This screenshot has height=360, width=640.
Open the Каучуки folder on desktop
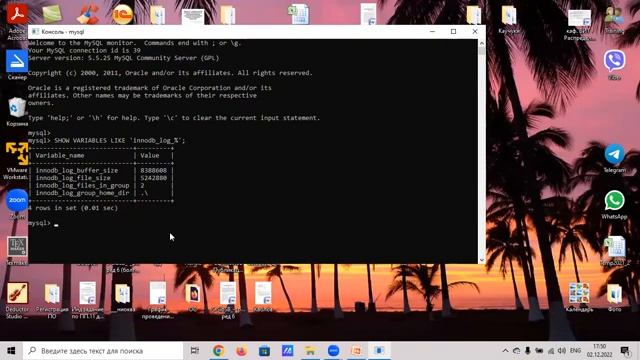pyautogui.click(x=509, y=16)
